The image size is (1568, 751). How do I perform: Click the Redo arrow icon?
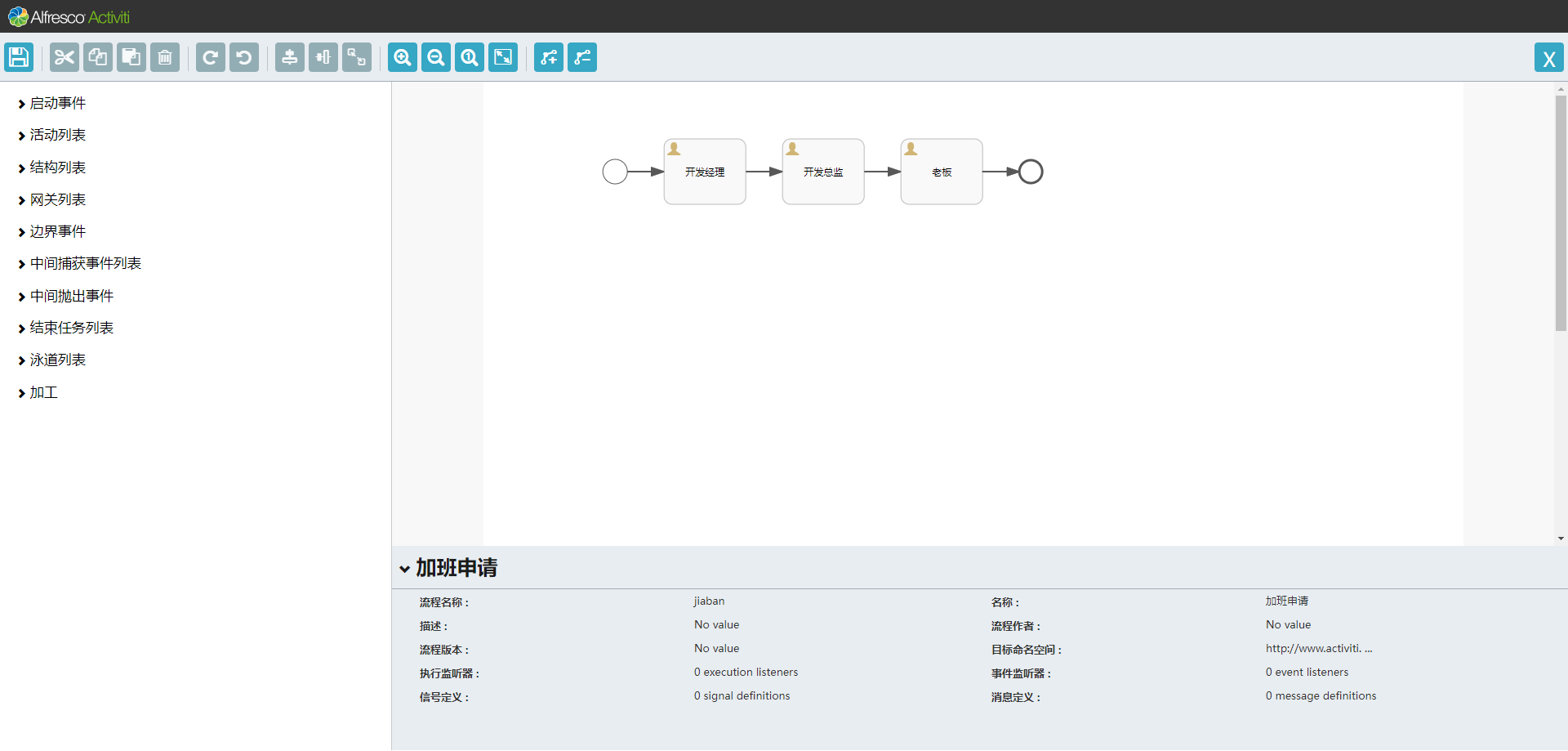211,57
